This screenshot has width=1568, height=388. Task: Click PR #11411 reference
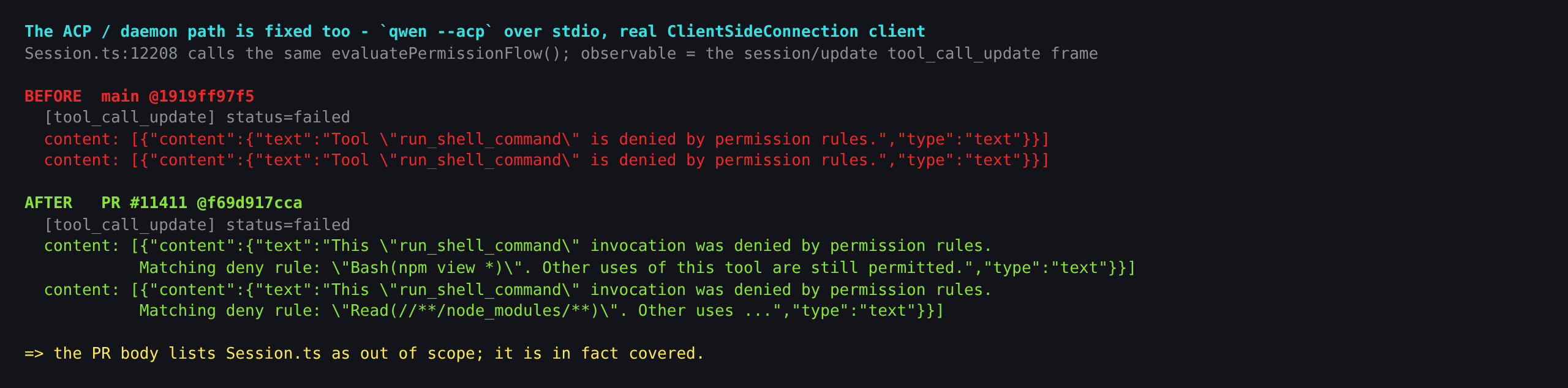144,203
